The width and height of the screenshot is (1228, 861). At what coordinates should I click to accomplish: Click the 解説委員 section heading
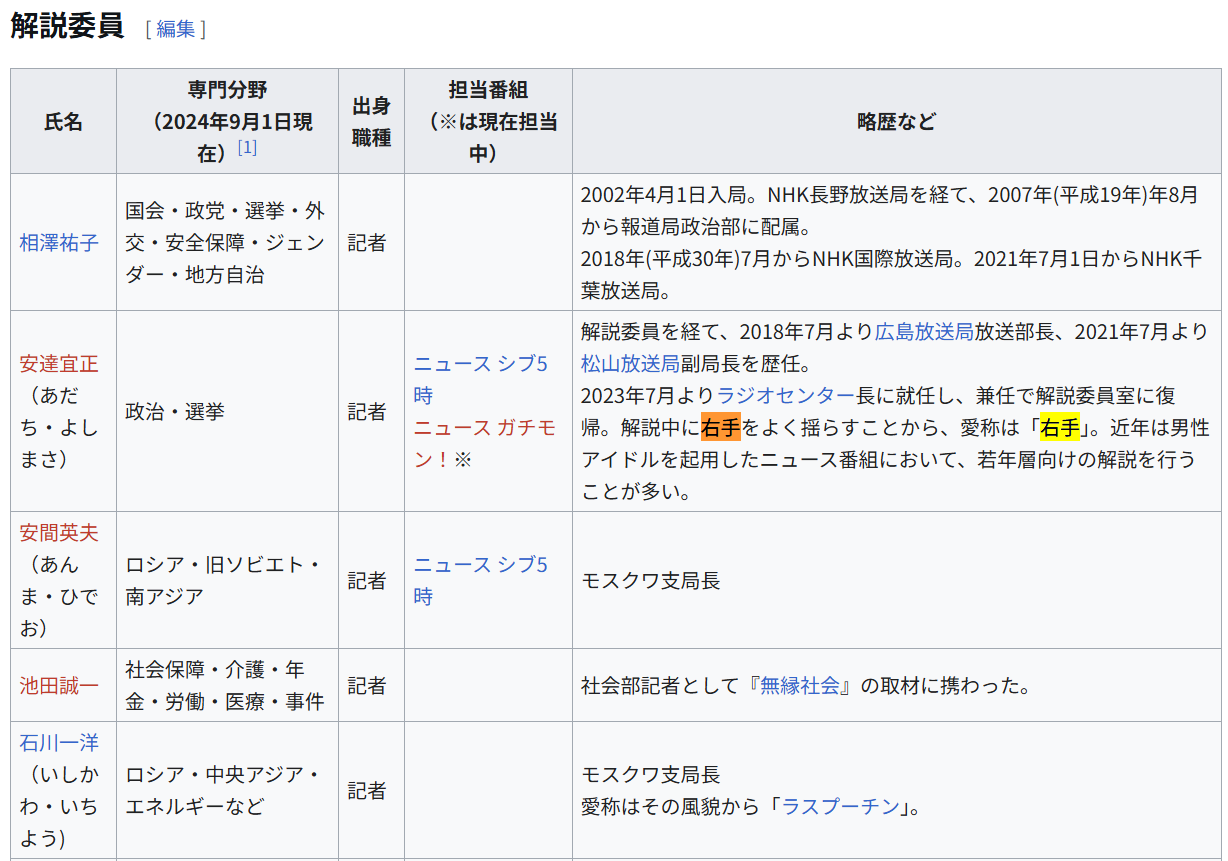[x=67, y=26]
